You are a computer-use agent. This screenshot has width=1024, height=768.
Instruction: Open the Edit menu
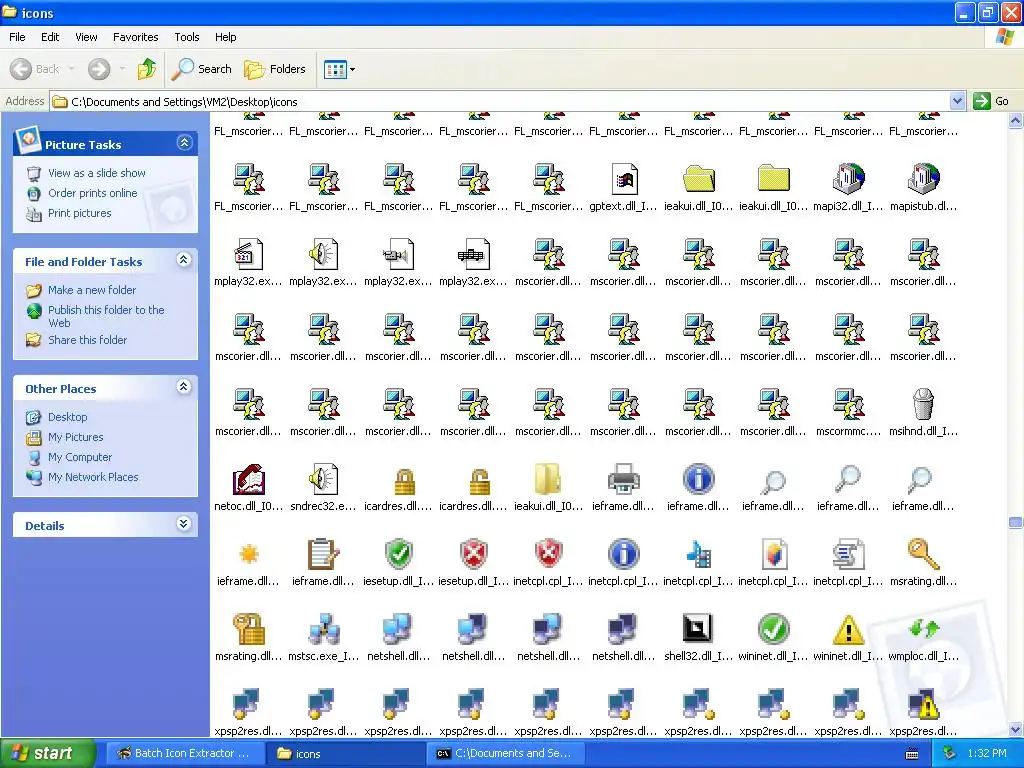(x=50, y=37)
